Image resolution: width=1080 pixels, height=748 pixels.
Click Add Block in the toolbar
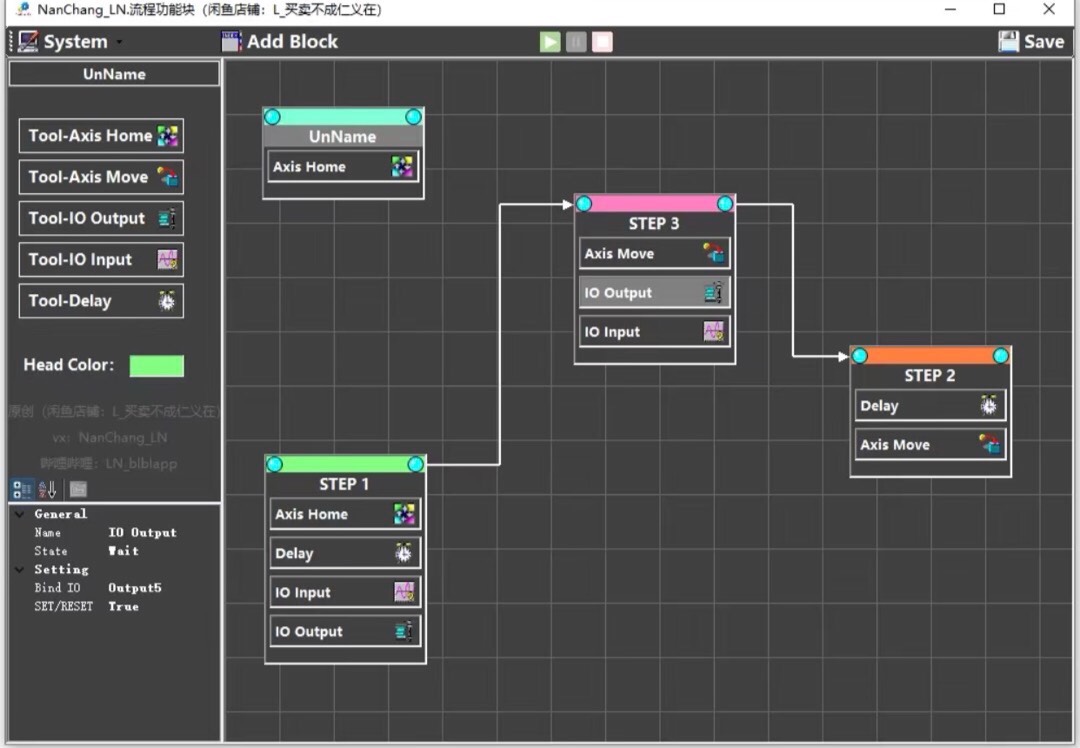[x=279, y=42]
